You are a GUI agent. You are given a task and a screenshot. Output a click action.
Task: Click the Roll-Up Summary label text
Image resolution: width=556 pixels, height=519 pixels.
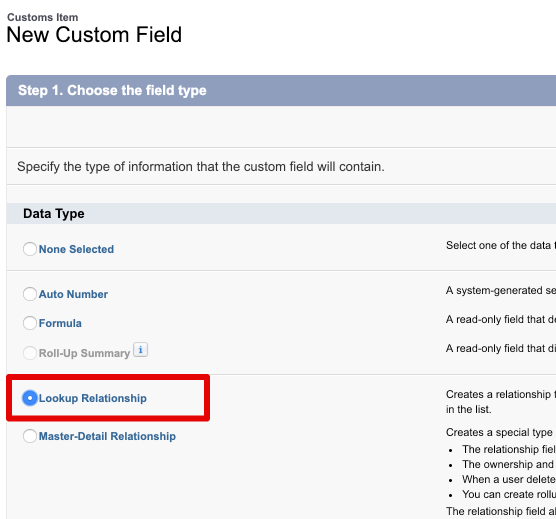(x=84, y=353)
